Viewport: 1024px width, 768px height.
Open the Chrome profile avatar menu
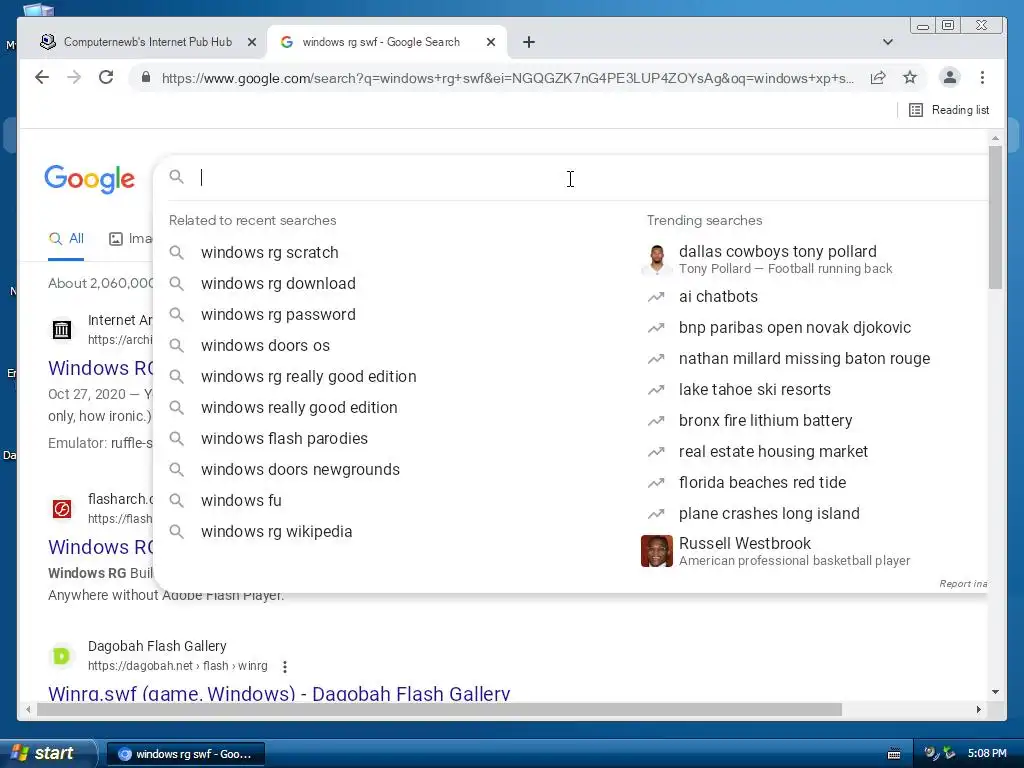click(950, 78)
